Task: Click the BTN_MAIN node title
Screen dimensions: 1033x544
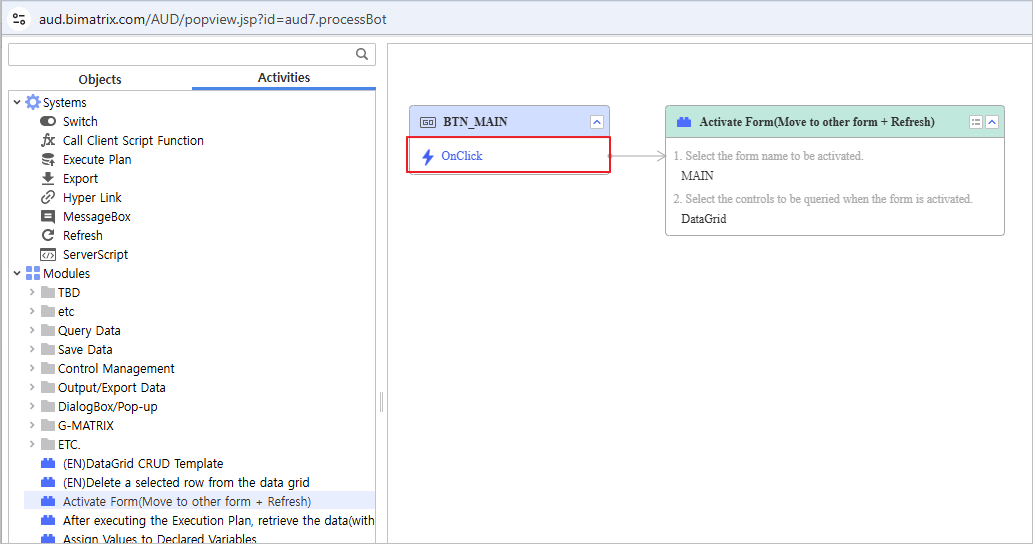Action: 475,122
